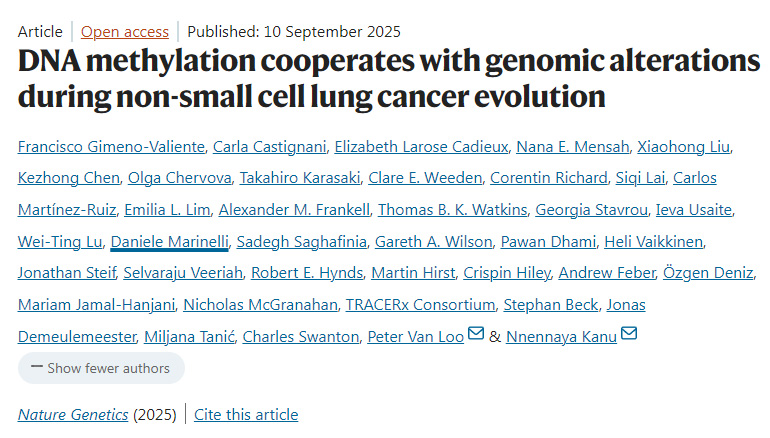The height and width of the screenshot is (438, 770).
Task: Select author Daniele Marinelli
Action: click(171, 241)
